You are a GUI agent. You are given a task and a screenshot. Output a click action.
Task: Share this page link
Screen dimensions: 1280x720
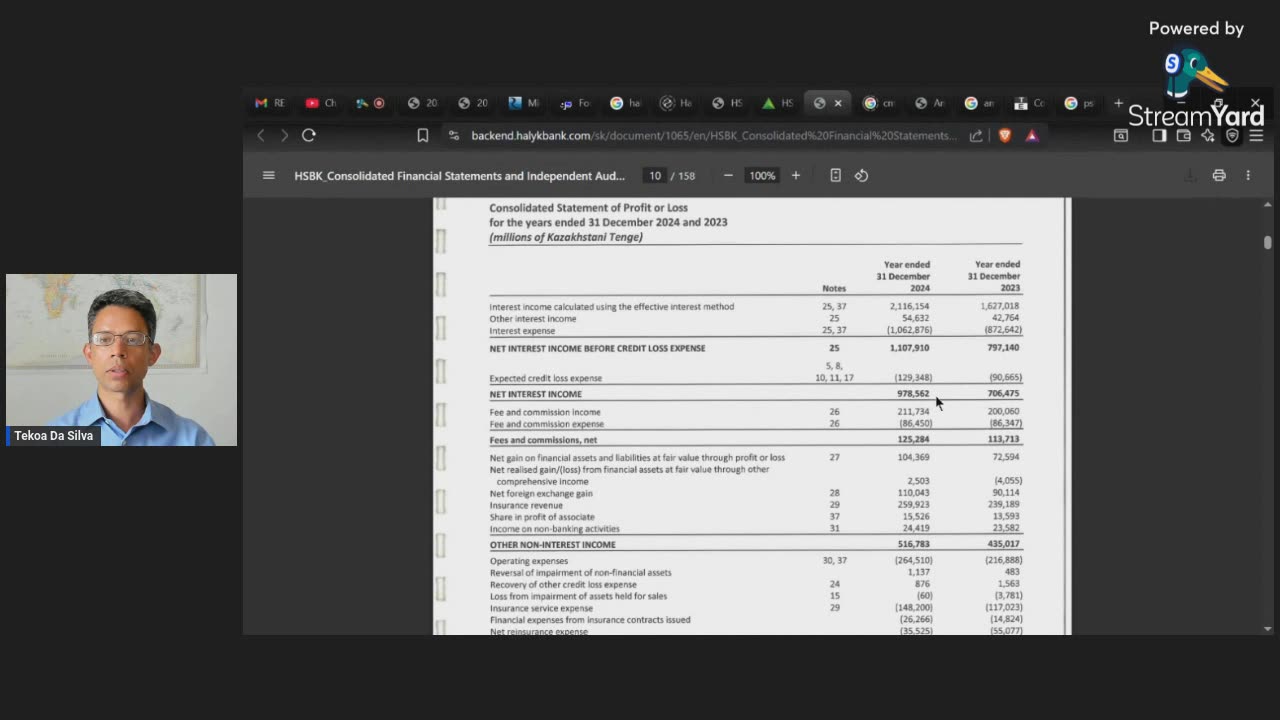click(976, 135)
